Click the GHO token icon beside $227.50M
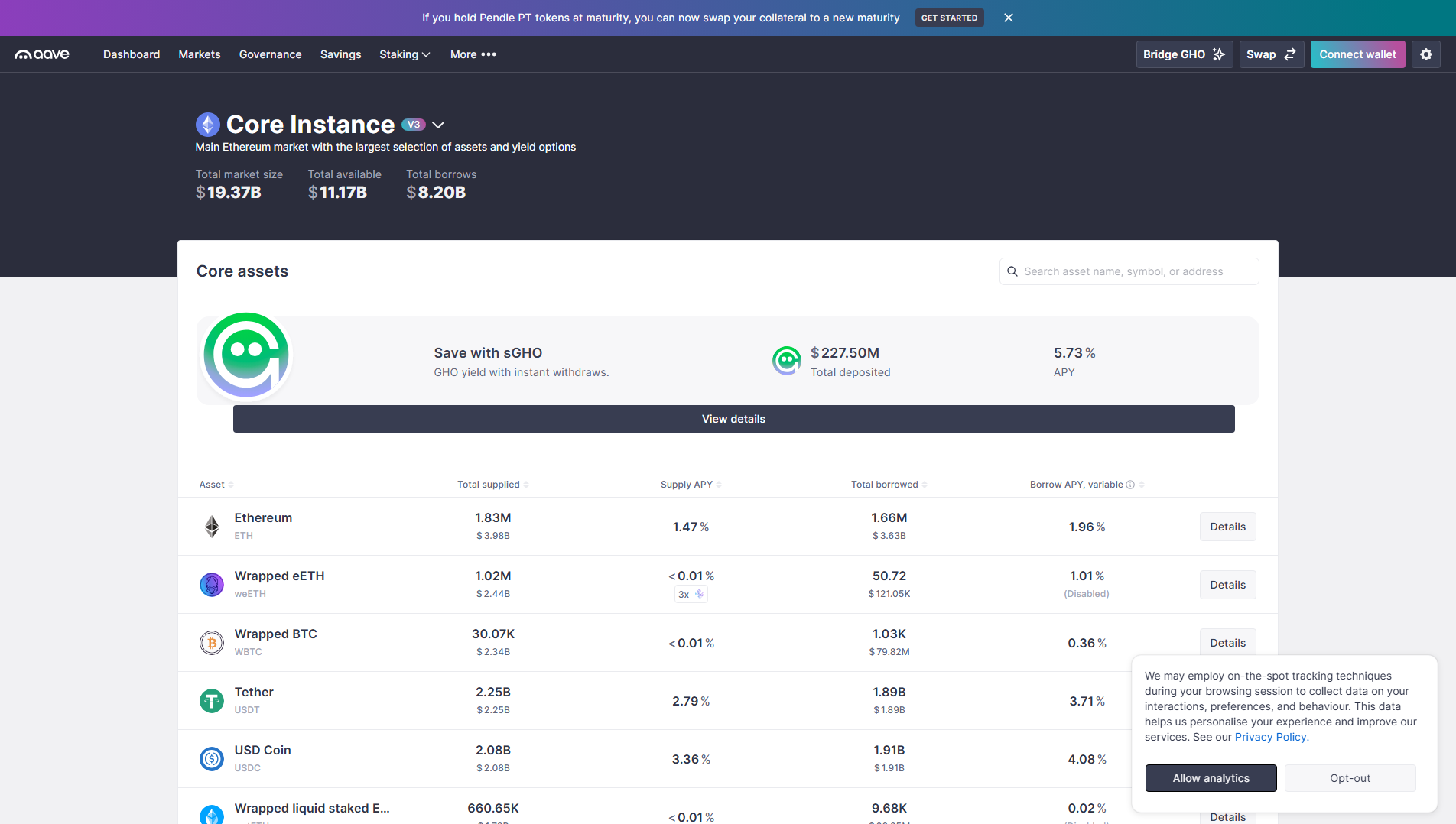Screen dimensions: 1456x824 [787, 361]
